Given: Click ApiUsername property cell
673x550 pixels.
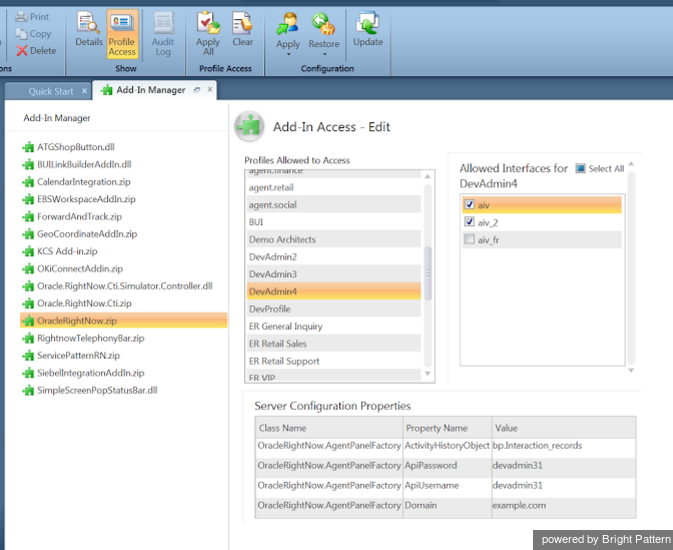Looking at the screenshot, I should pyautogui.click(x=447, y=486).
